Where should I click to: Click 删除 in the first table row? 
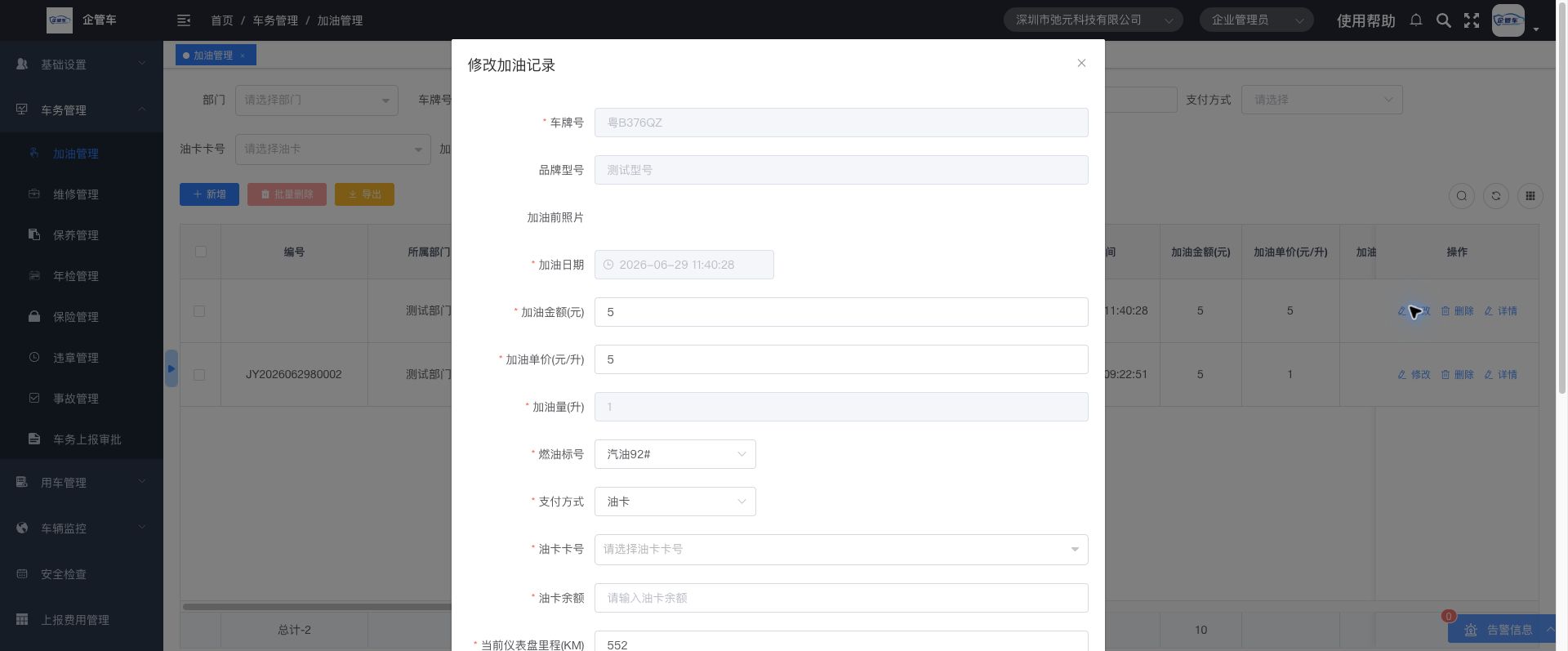pos(1458,311)
